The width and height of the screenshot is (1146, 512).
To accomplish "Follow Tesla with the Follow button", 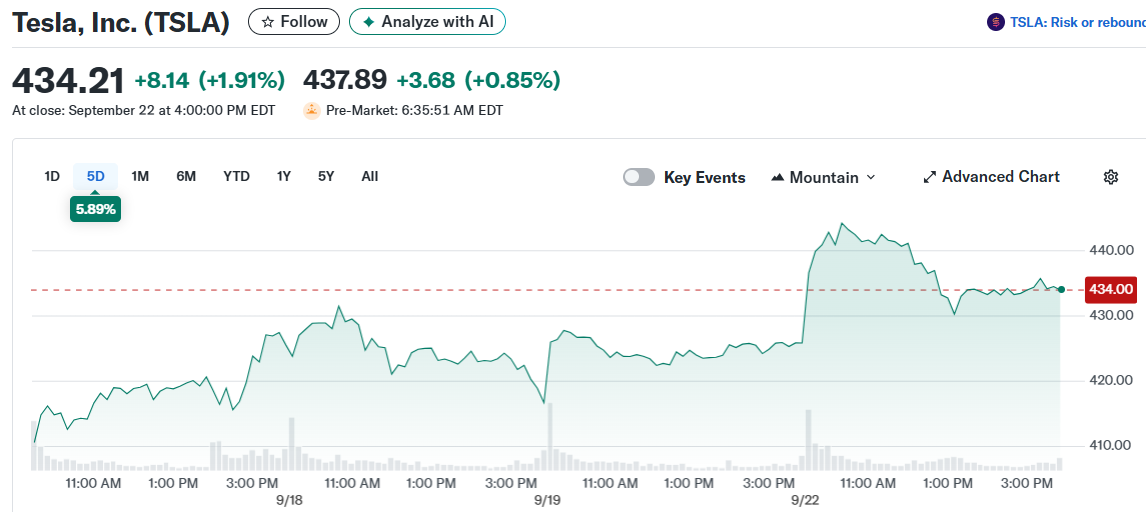I will pyautogui.click(x=294, y=22).
